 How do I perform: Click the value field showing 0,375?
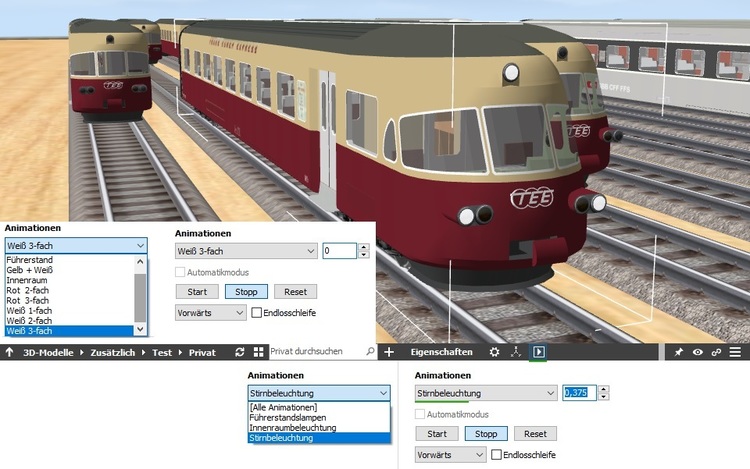click(x=579, y=393)
